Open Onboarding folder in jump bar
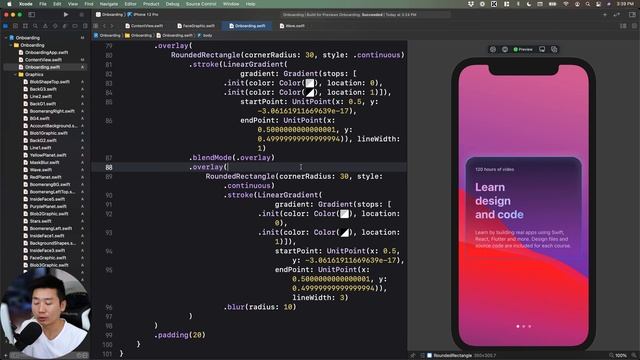This screenshot has width=640, height=360. pyautogui.click(x=138, y=36)
